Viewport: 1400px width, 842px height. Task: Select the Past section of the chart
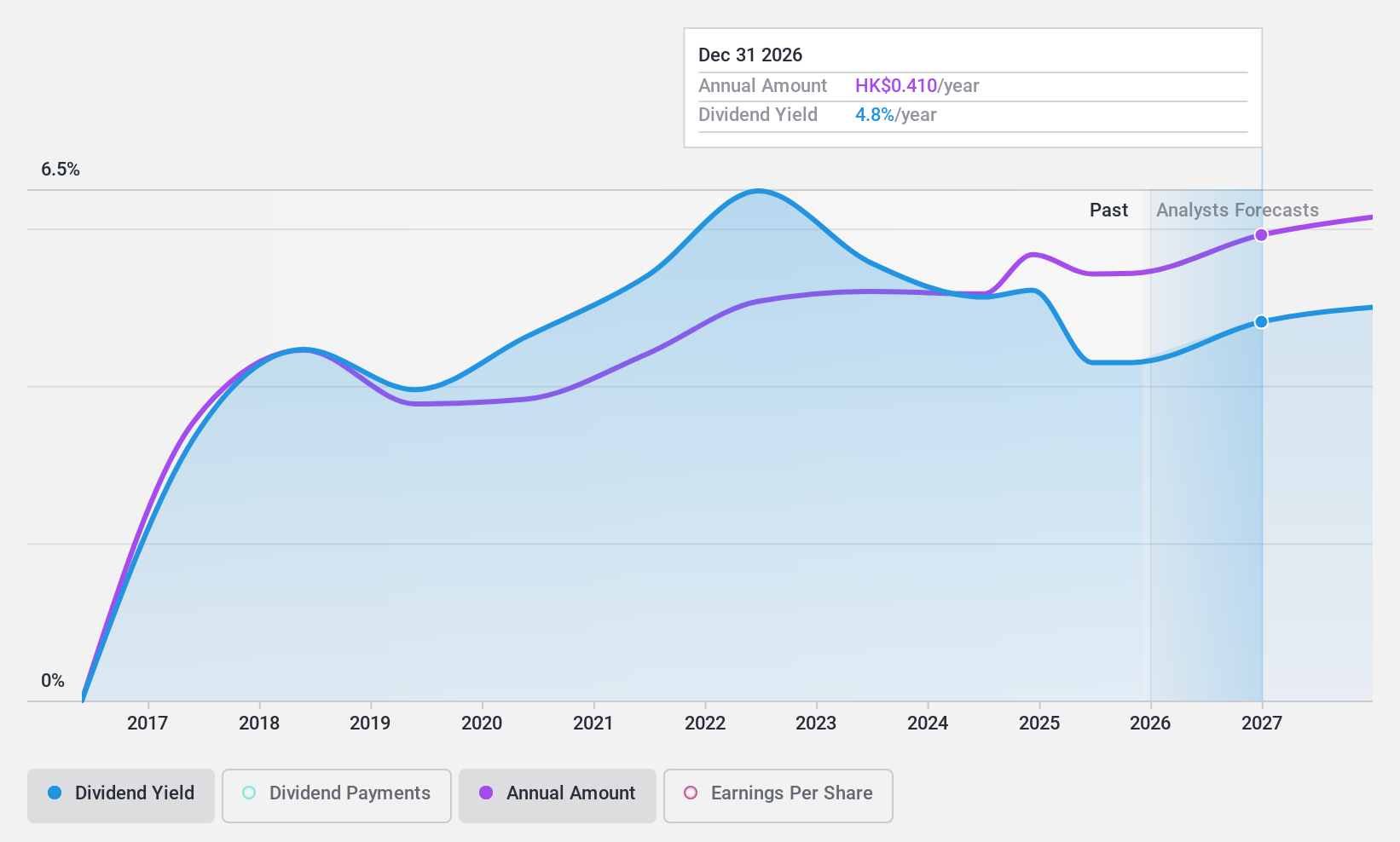[1108, 210]
